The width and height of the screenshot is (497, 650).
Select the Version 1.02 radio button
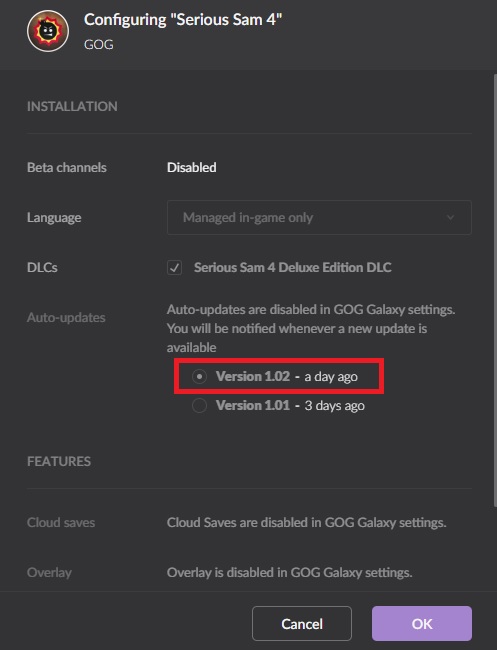point(199,376)
